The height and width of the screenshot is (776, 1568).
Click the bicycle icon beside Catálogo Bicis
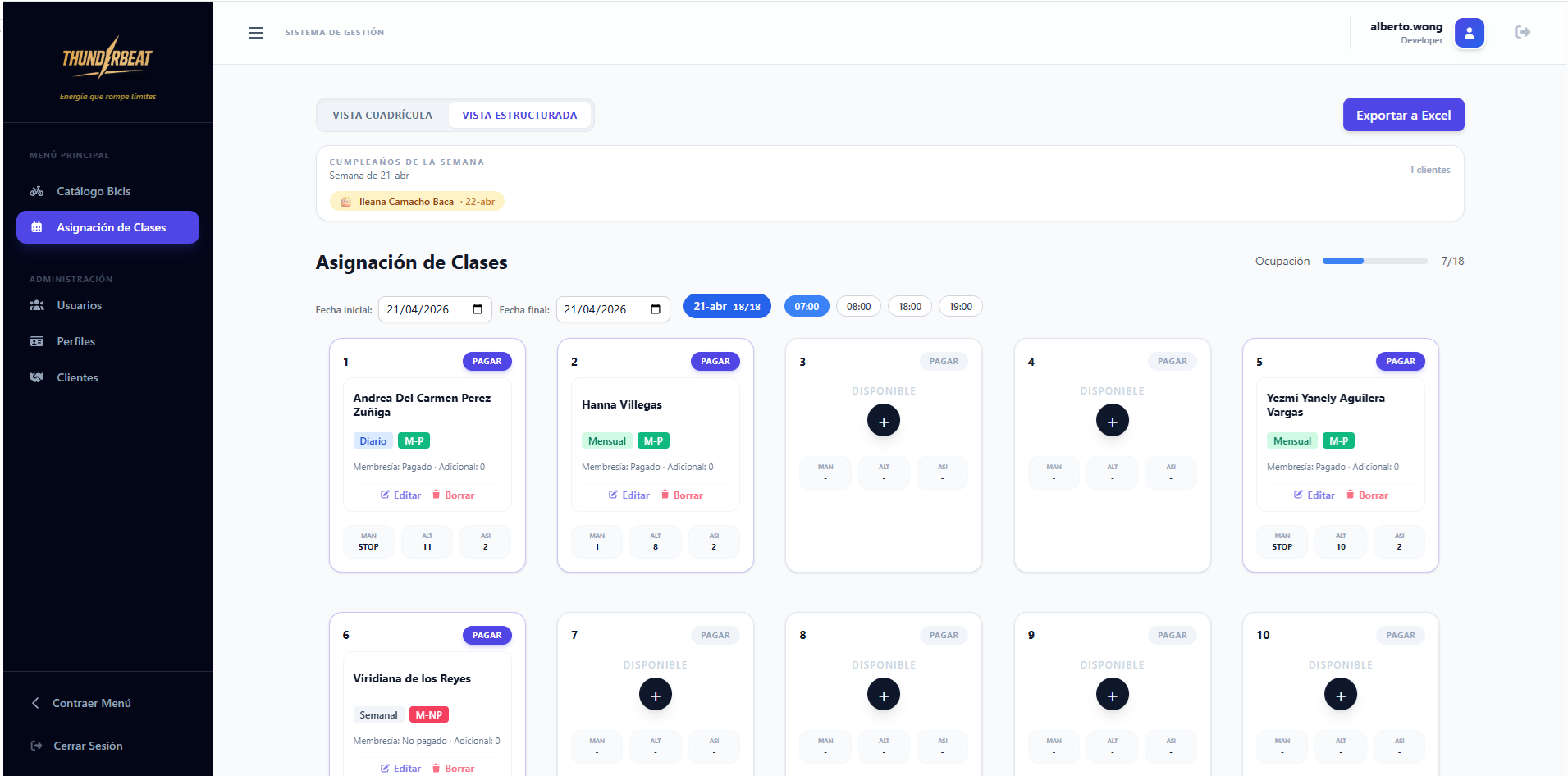pos(37,191)
